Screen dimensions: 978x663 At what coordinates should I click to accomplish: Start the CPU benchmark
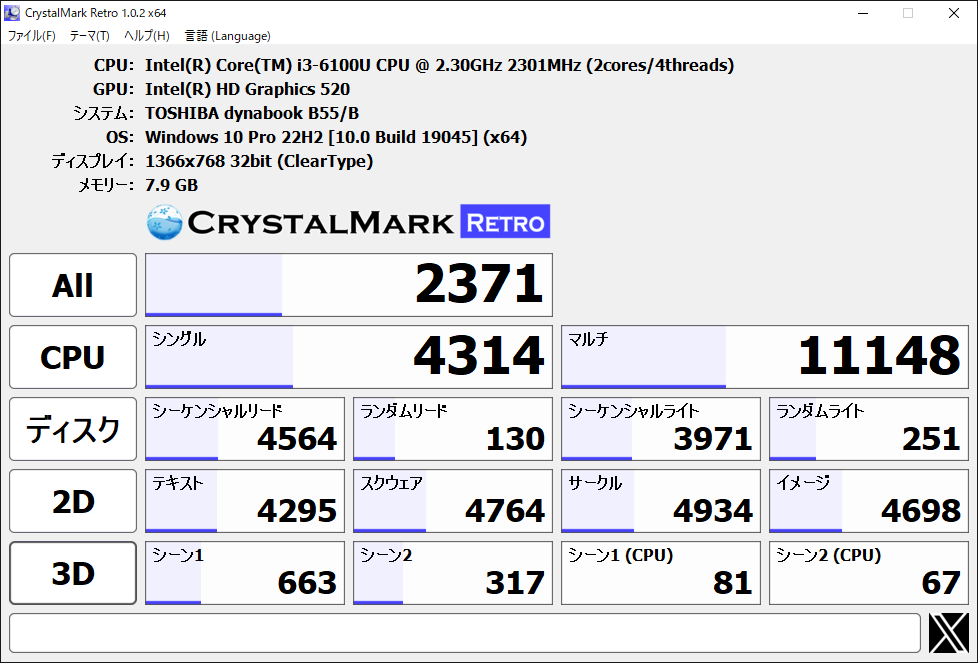[x=73, y=357]
